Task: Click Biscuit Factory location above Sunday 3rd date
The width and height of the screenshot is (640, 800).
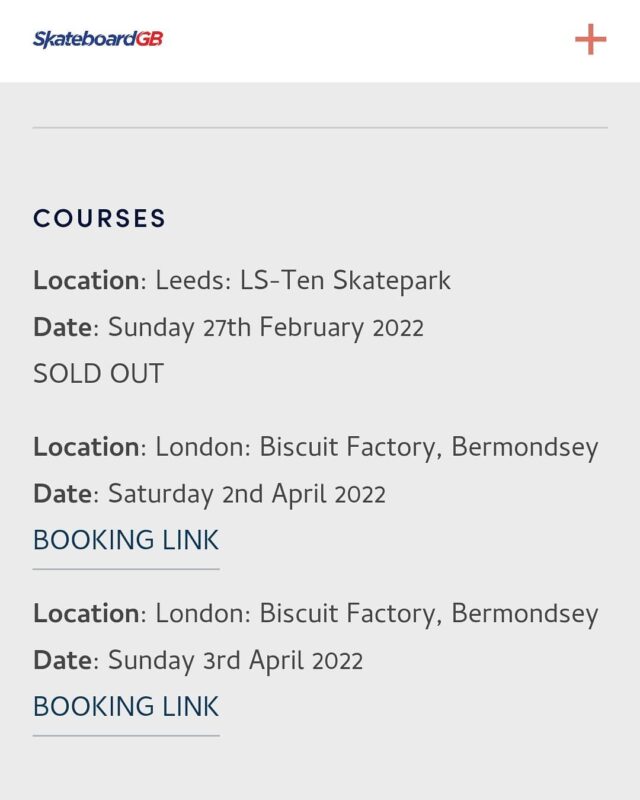Action: point(377,613)
